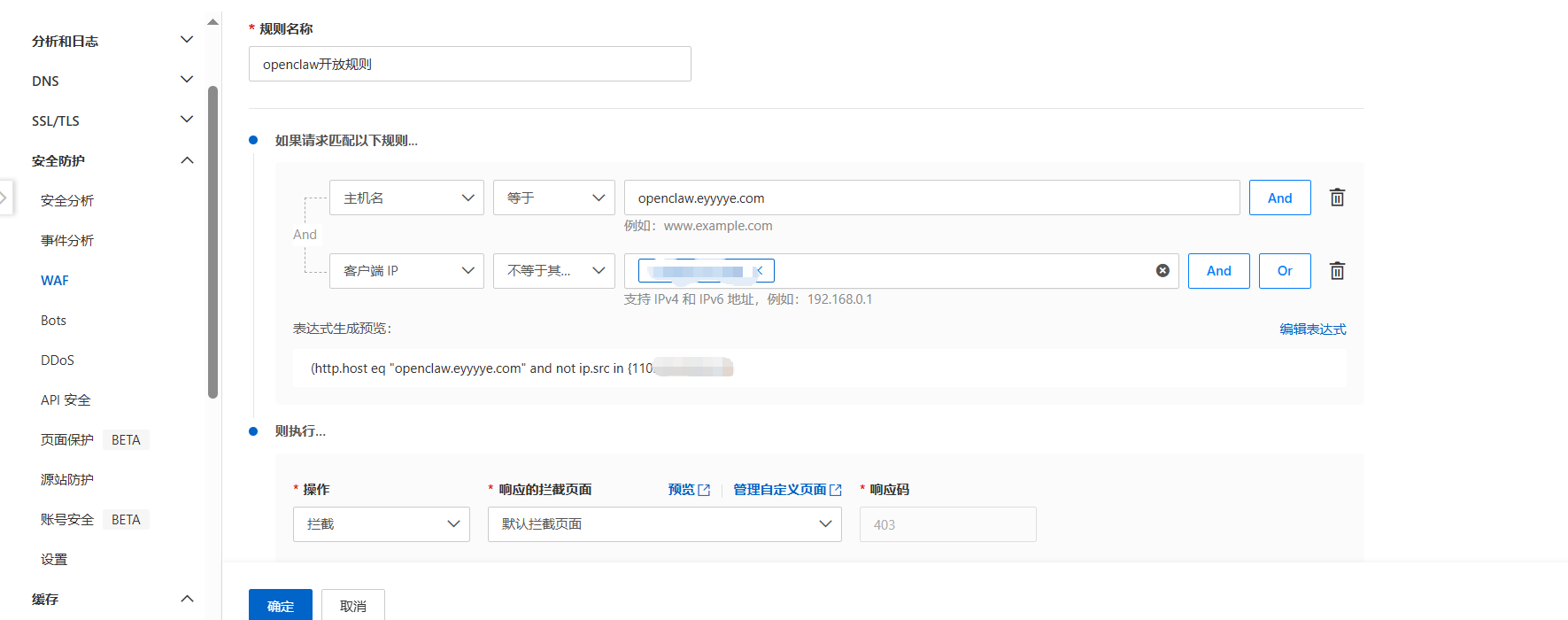Open WAF in the sidebar
Image resolution: width=1568 pixels, height=620 pixels.
(55, 281)
